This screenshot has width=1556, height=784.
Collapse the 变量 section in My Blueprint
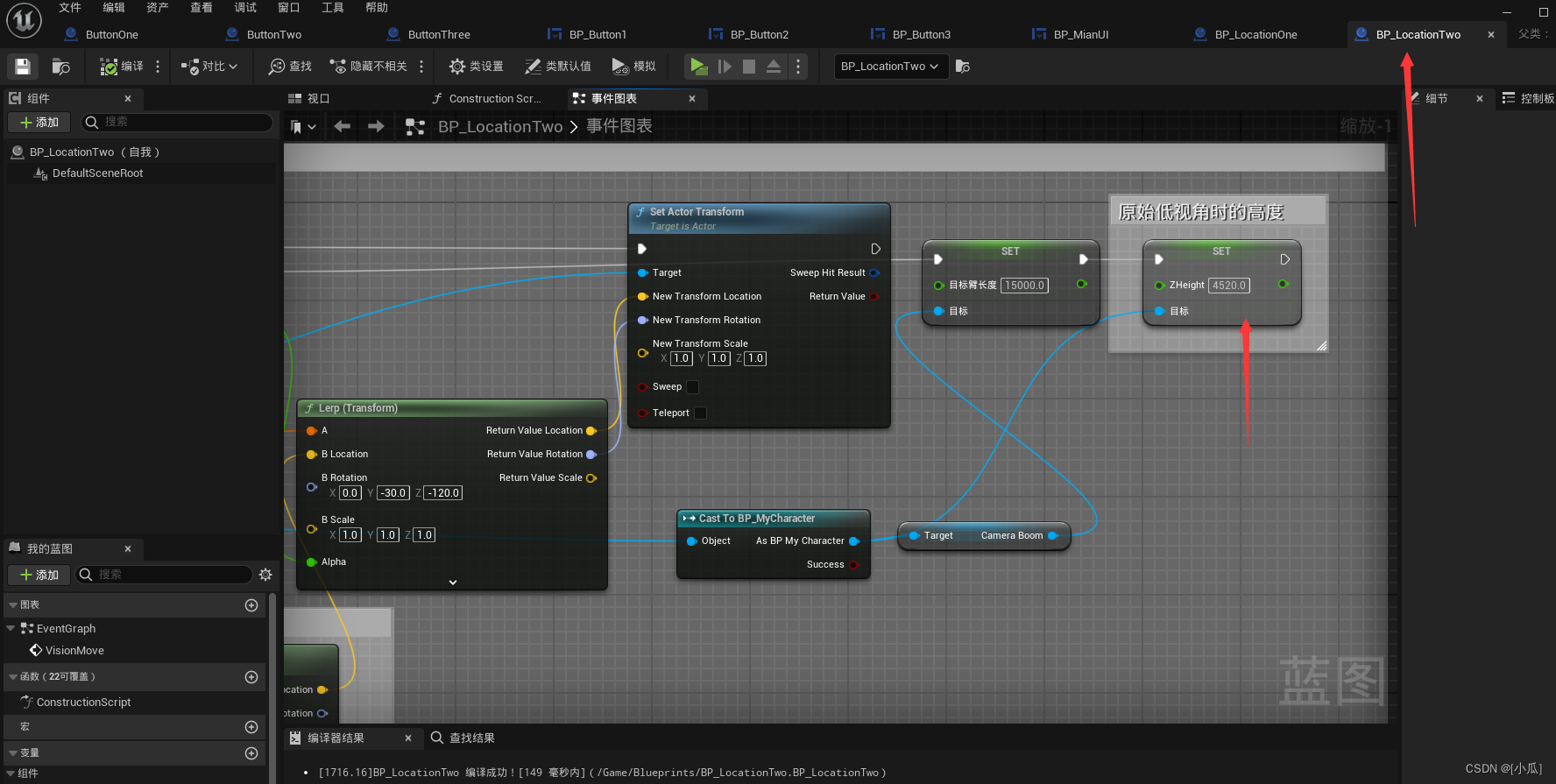pyautogui.click(x=13, y=753)
